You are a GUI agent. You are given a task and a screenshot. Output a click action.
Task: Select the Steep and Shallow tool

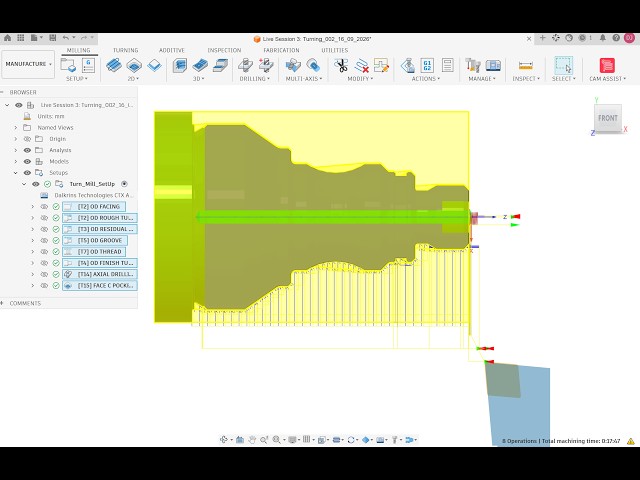220,65
